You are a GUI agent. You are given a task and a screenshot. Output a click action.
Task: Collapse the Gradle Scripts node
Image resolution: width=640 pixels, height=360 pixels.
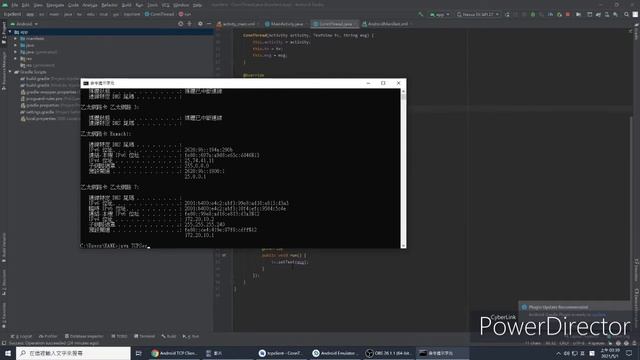click(10, 72)
